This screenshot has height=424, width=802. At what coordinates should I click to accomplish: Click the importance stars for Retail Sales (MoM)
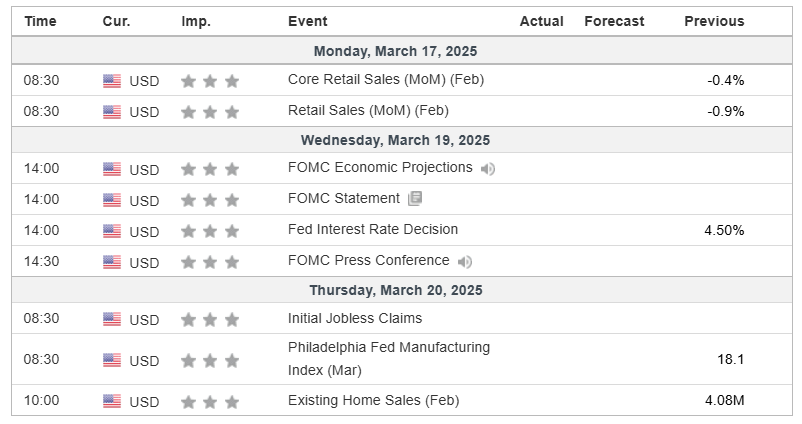pyautogui.click(x=210, y=112)
